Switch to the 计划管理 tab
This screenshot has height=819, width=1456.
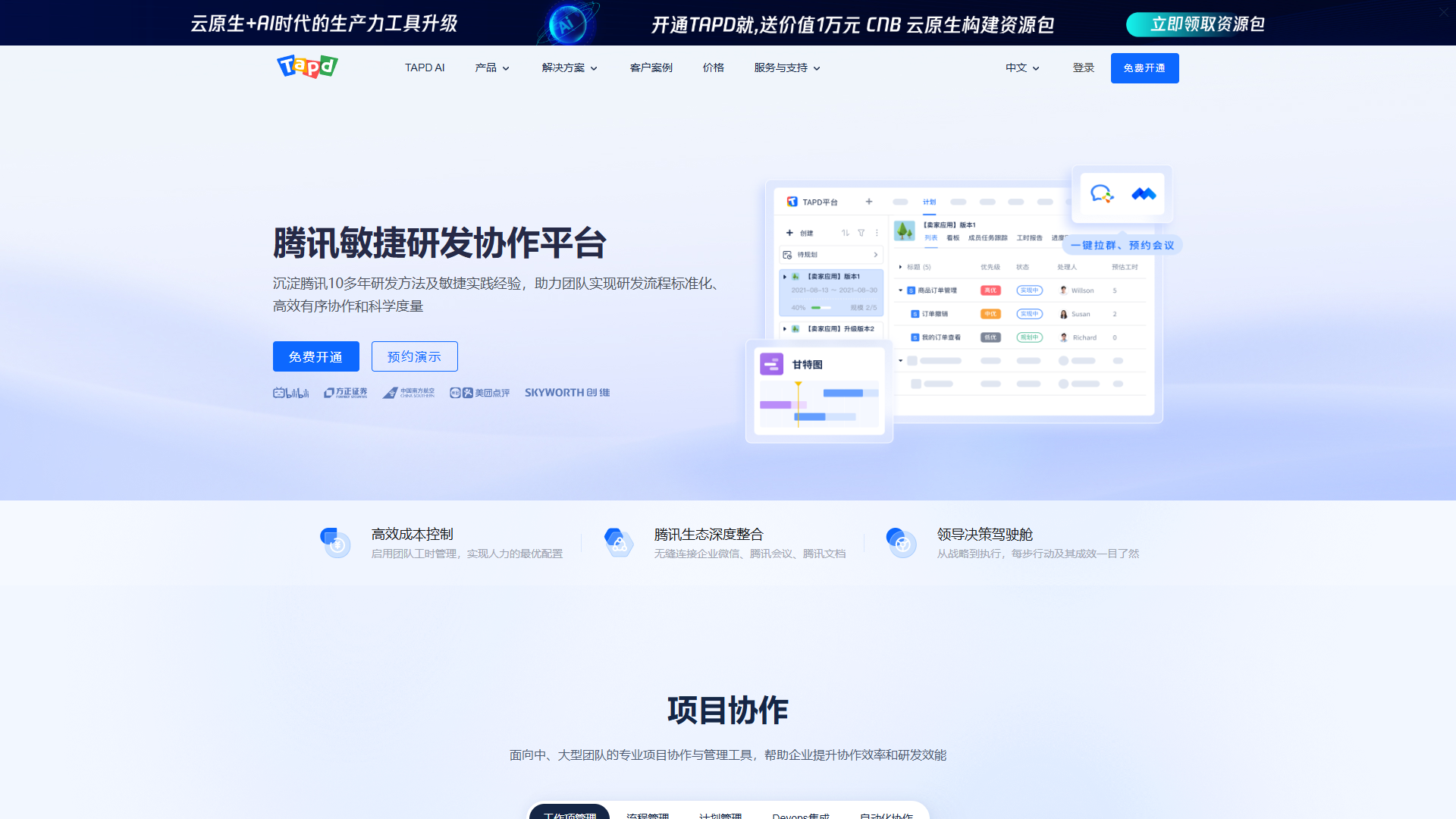pos(720,814)
